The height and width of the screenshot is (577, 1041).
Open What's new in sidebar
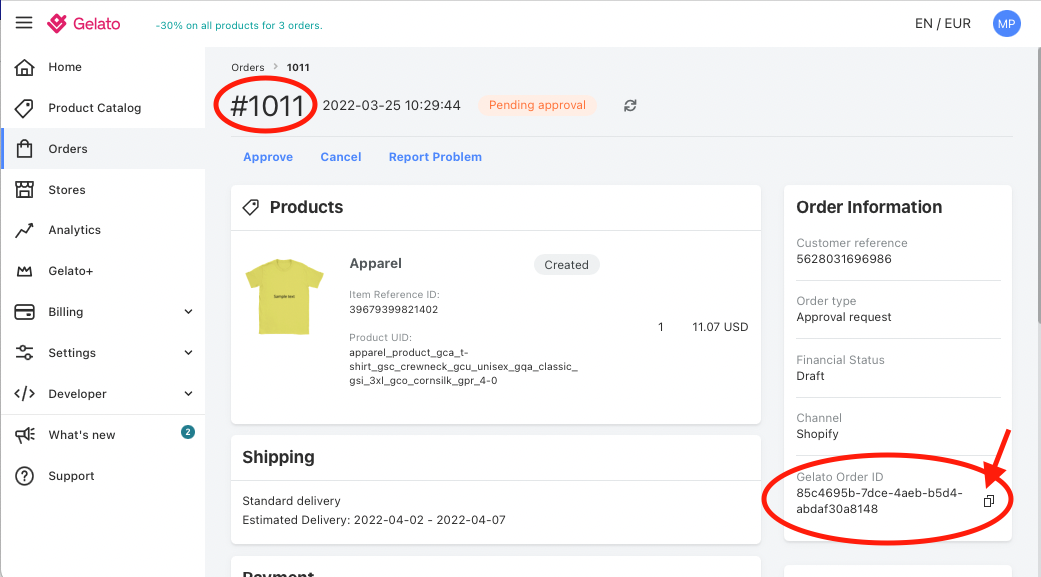coord(82,435)
